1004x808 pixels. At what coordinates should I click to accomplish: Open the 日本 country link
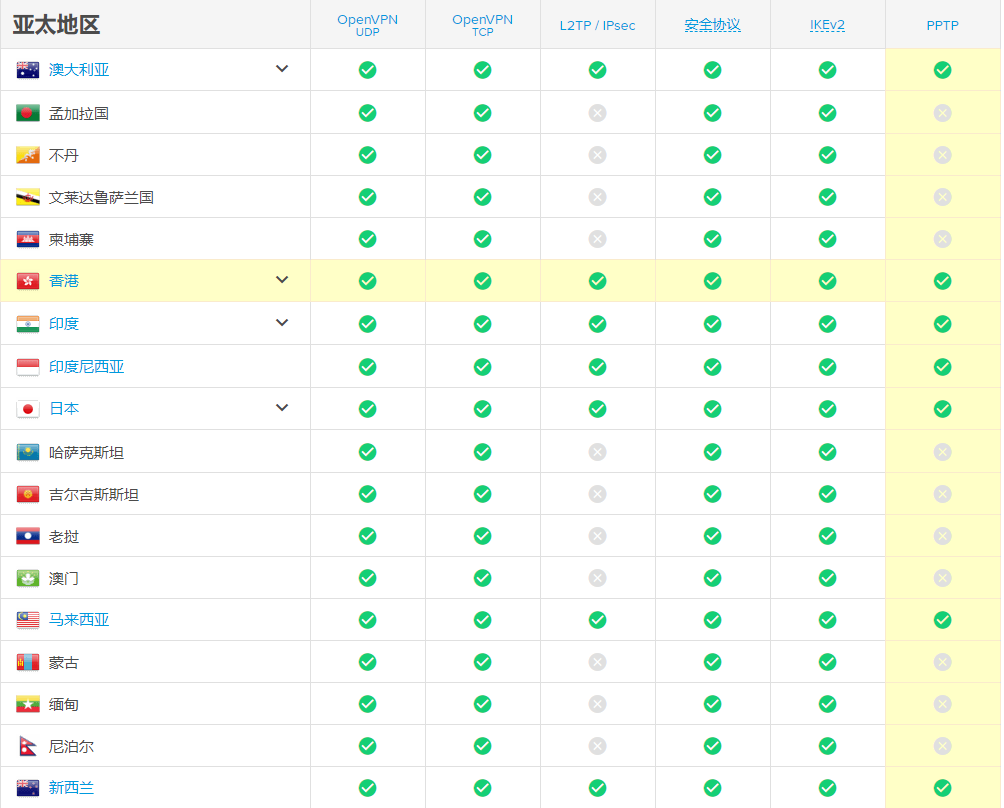click(x=63, y=408)
